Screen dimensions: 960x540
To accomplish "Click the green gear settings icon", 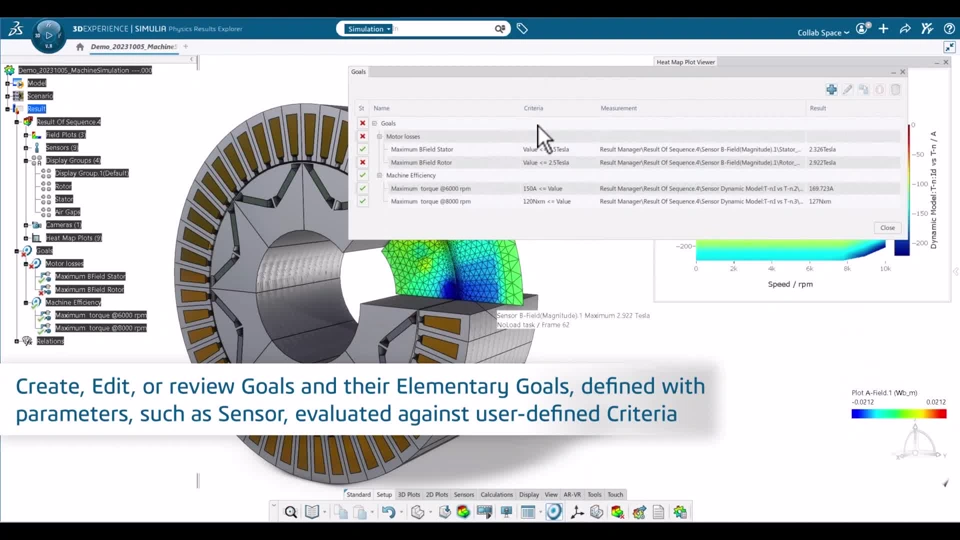I will tap(680, 512).
